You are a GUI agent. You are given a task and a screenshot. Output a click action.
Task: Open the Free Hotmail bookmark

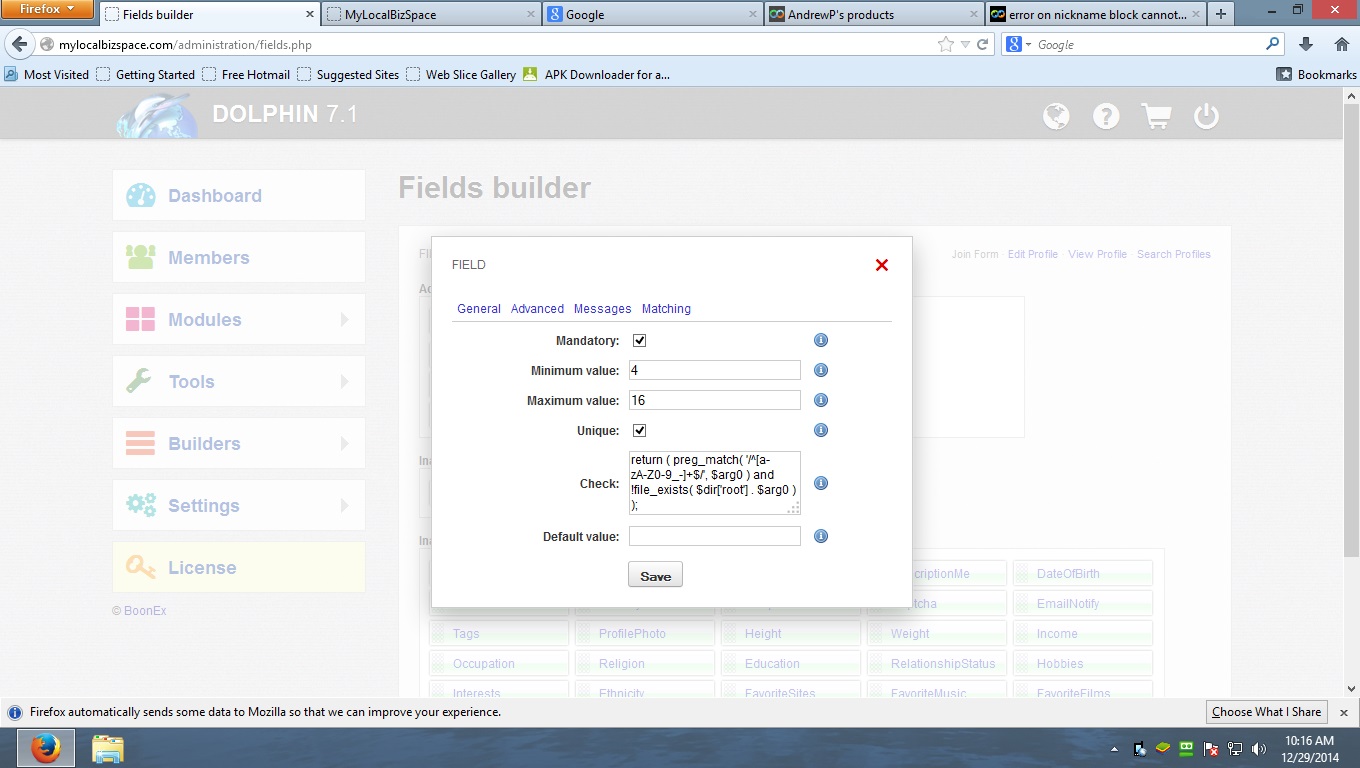pos(246,74)
